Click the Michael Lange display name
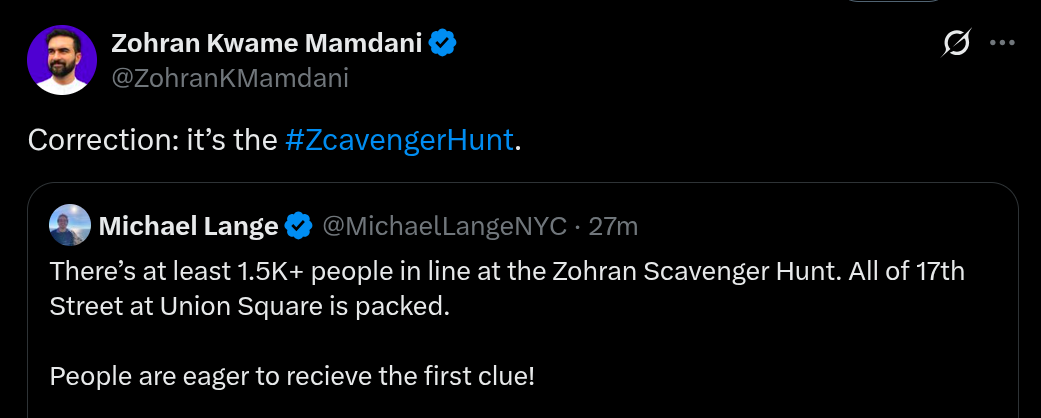 [188, 227]
